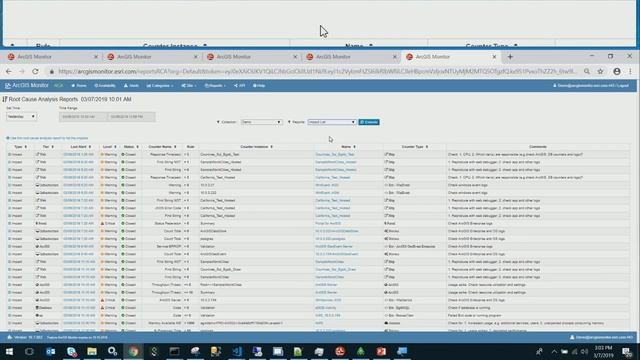Click the Logout link in the header
Screen dimensions: 640x360
pos(622,86)
